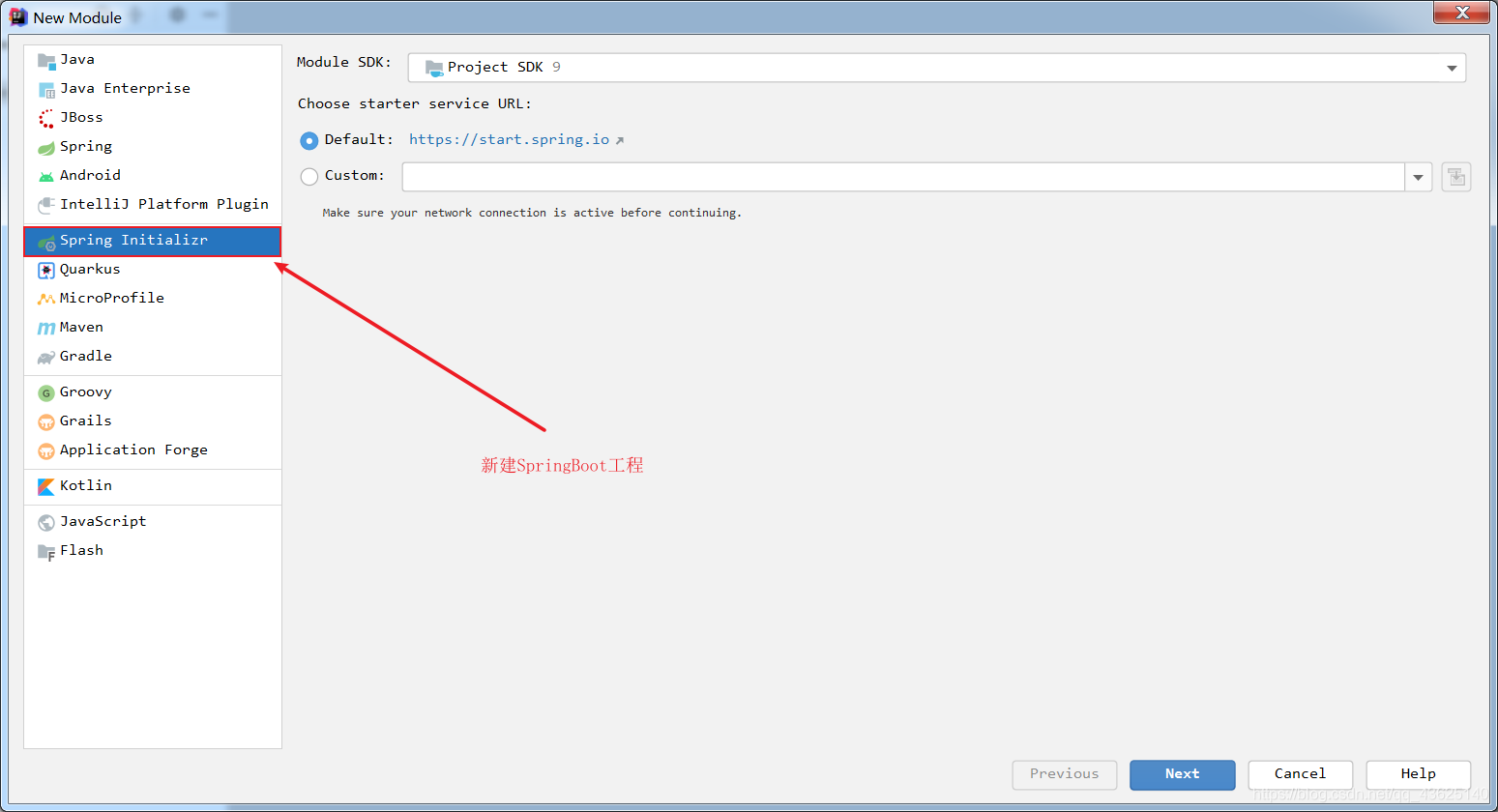Select the Quarkus module generator icon
This screenshot has width=1498, height=812.
[x=45, y=269]
